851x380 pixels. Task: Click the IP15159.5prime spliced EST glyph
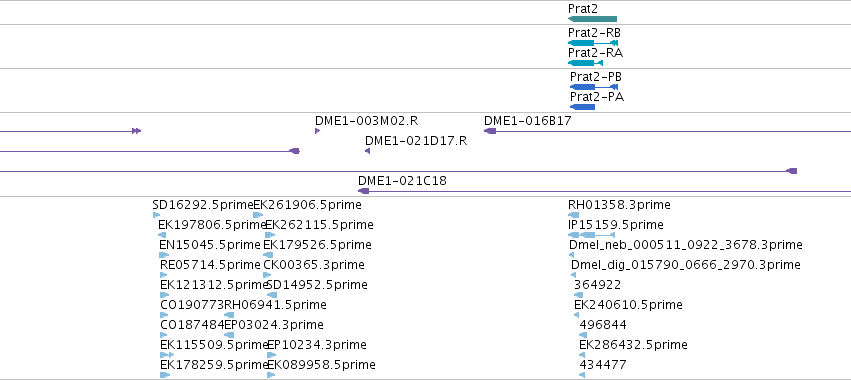tap(592, 235)
